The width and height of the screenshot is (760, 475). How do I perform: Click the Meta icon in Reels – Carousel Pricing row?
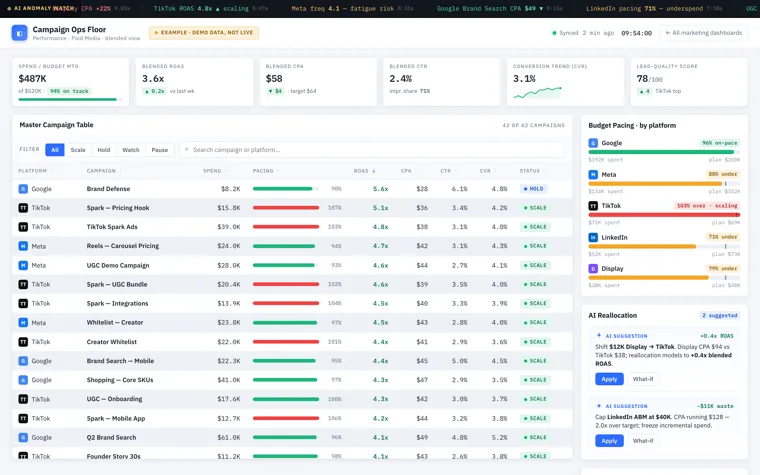click(23, 246)
